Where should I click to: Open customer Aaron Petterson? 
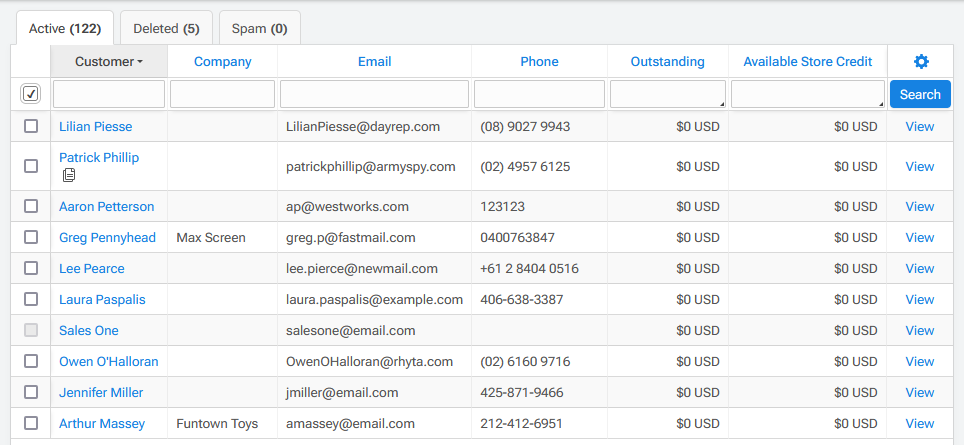pos(106,207)
